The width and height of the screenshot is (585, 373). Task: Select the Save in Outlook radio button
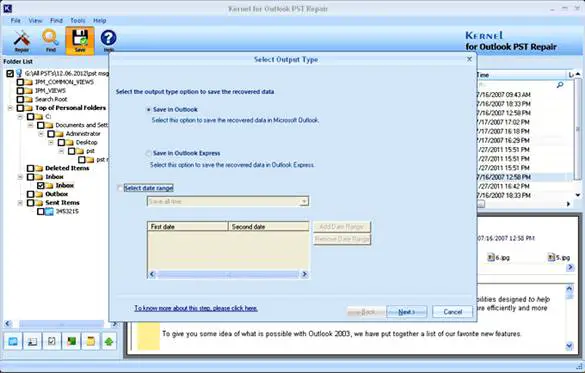coord(148,110)
